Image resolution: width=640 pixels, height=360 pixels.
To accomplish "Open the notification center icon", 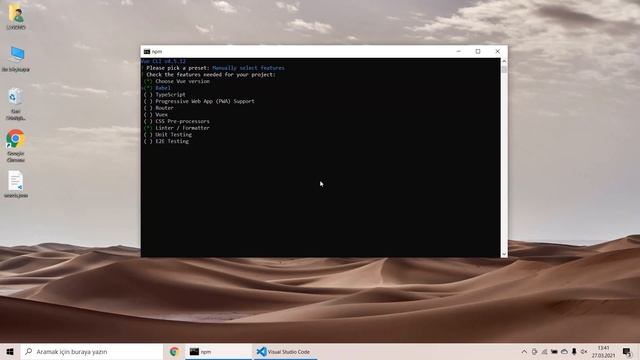I will pos(627,351).
